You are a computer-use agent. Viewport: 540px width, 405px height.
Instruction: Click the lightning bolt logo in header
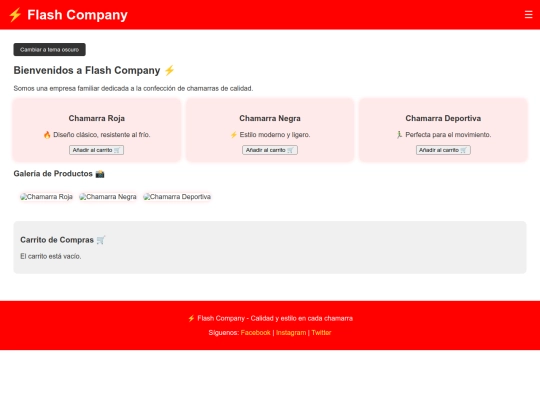click(x=15, y=15)
